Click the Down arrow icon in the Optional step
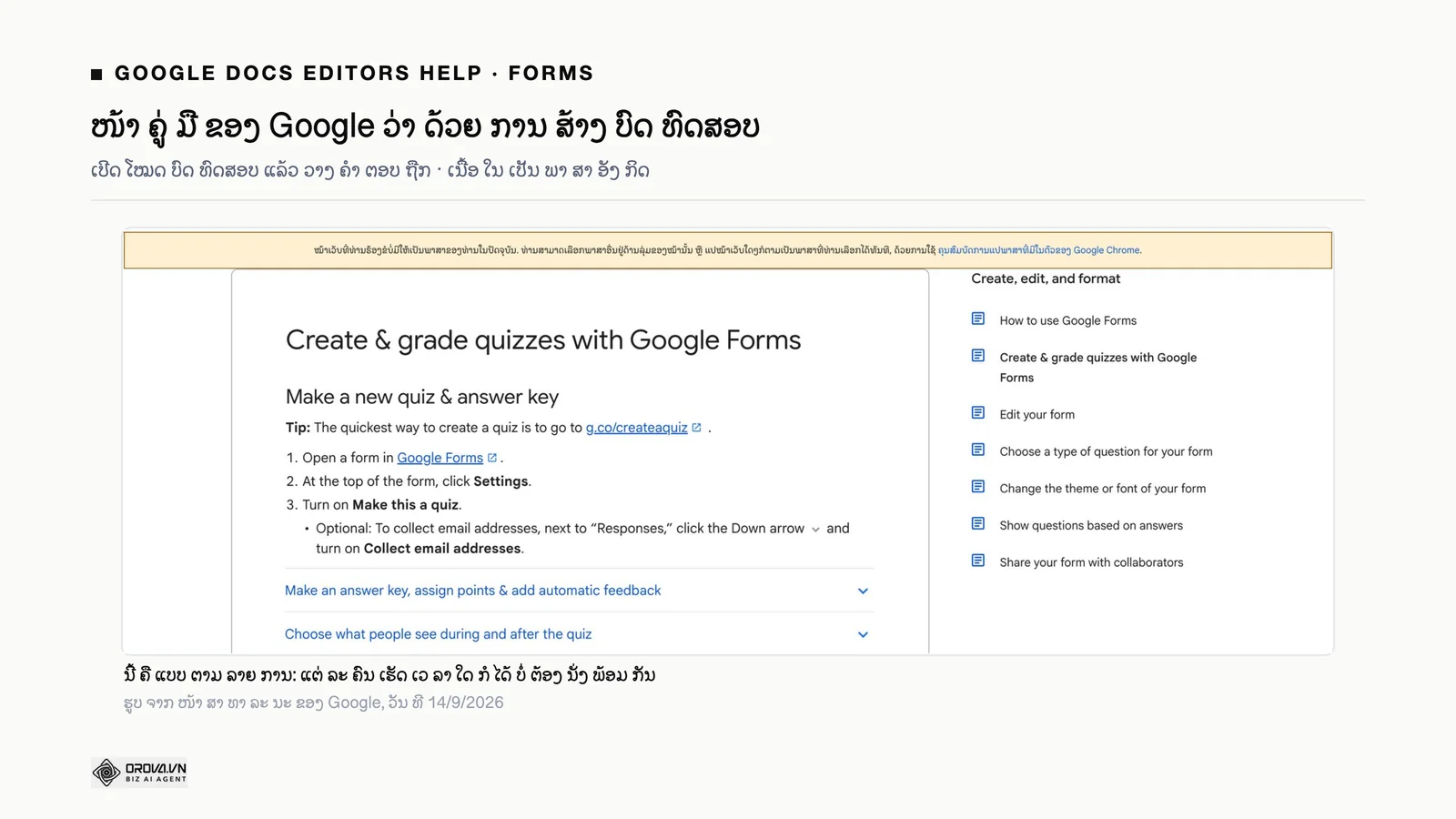Screen dimensions: 1456x819 [815, 530]
